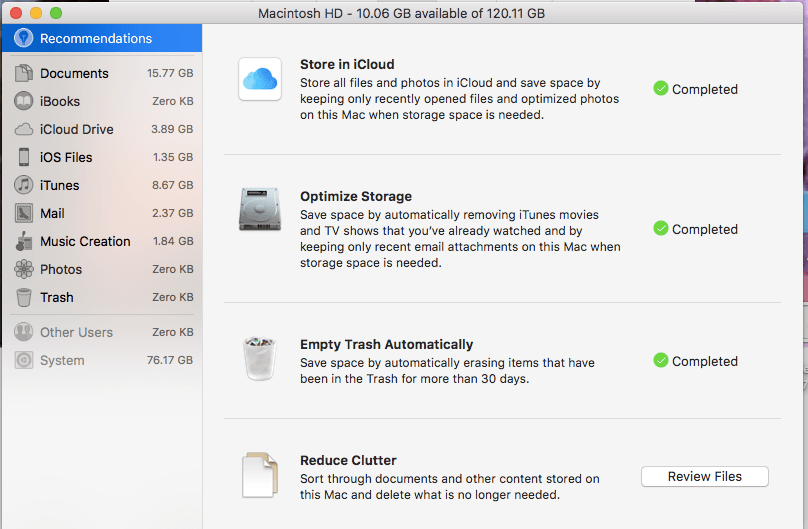Image resolution: width=808 pixels, height=529 pixels.
Task: Select the Other Users label
Action: [x=76, y=332]
